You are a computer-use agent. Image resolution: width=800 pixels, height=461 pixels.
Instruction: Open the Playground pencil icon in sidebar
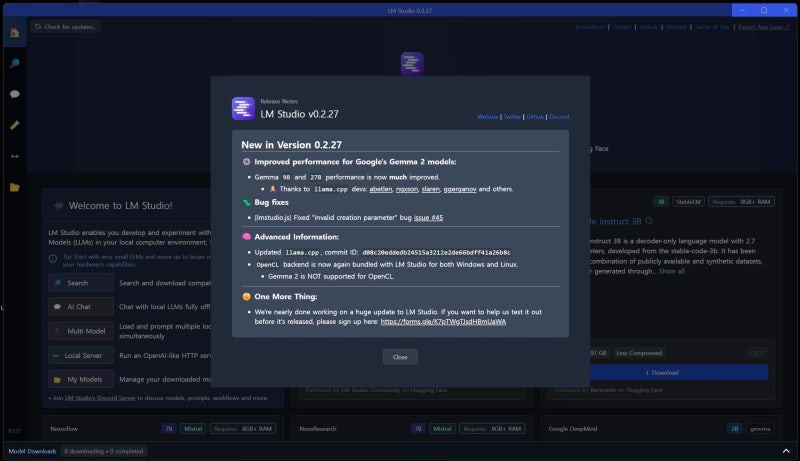pos(14,125)
